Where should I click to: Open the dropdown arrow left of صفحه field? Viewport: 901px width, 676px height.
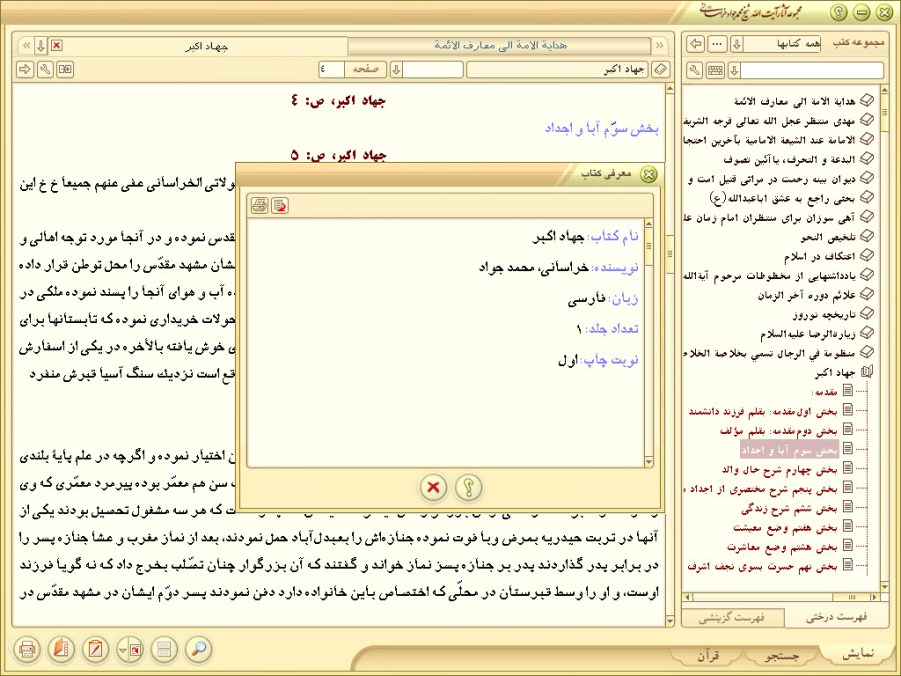click(396, 70)
